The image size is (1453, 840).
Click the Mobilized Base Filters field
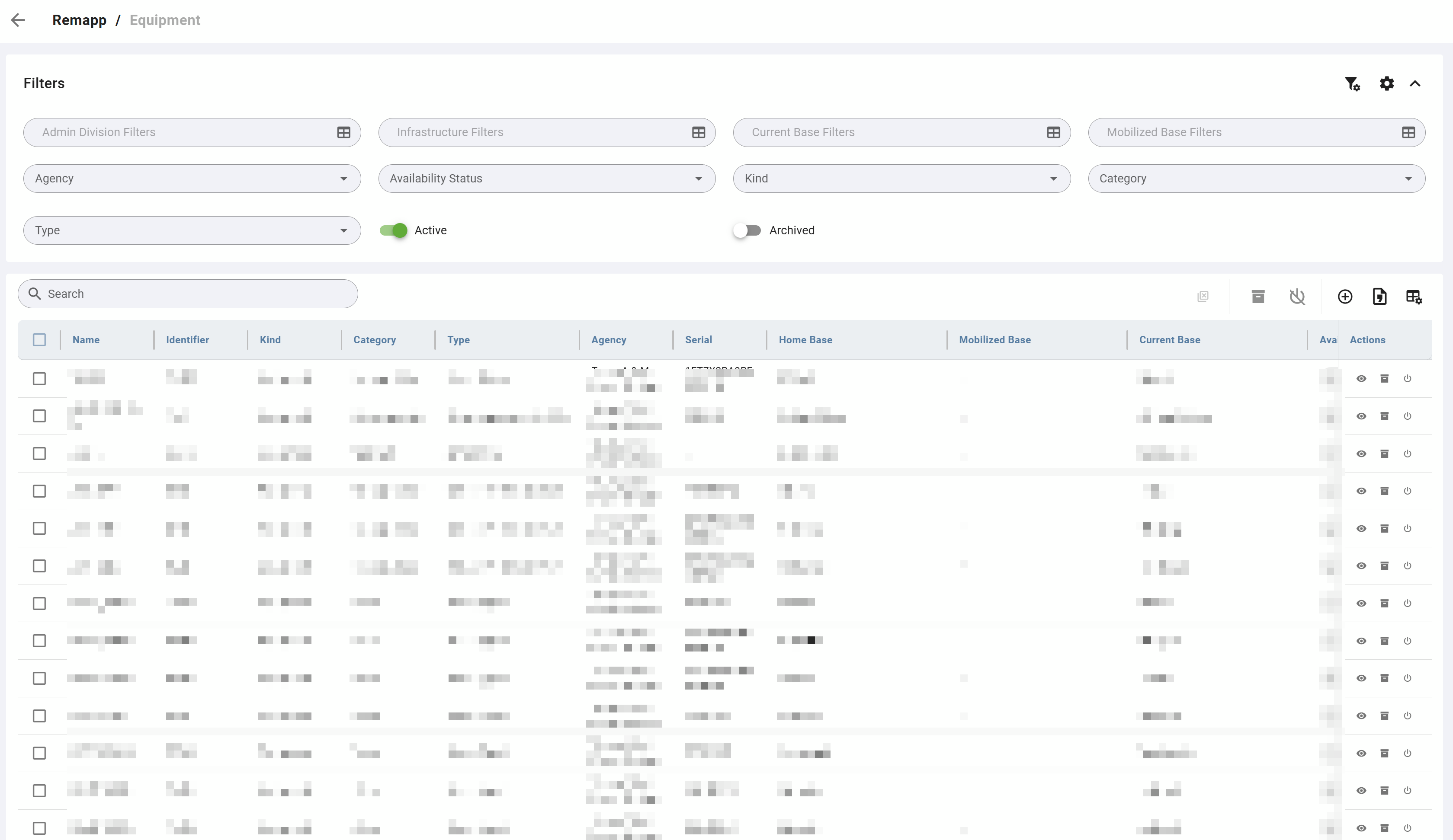click(x=1256, y=133)
